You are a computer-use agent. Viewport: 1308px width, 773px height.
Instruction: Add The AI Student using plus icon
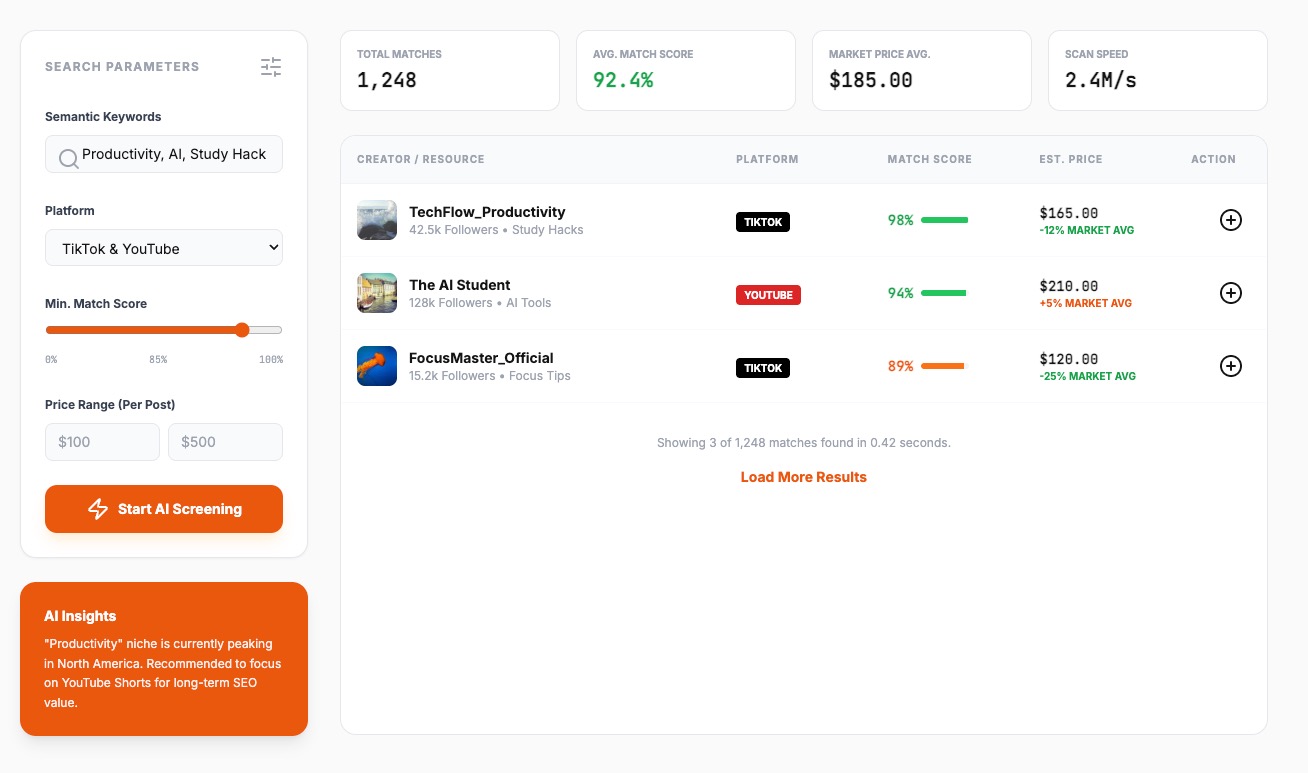(1231, 293)
